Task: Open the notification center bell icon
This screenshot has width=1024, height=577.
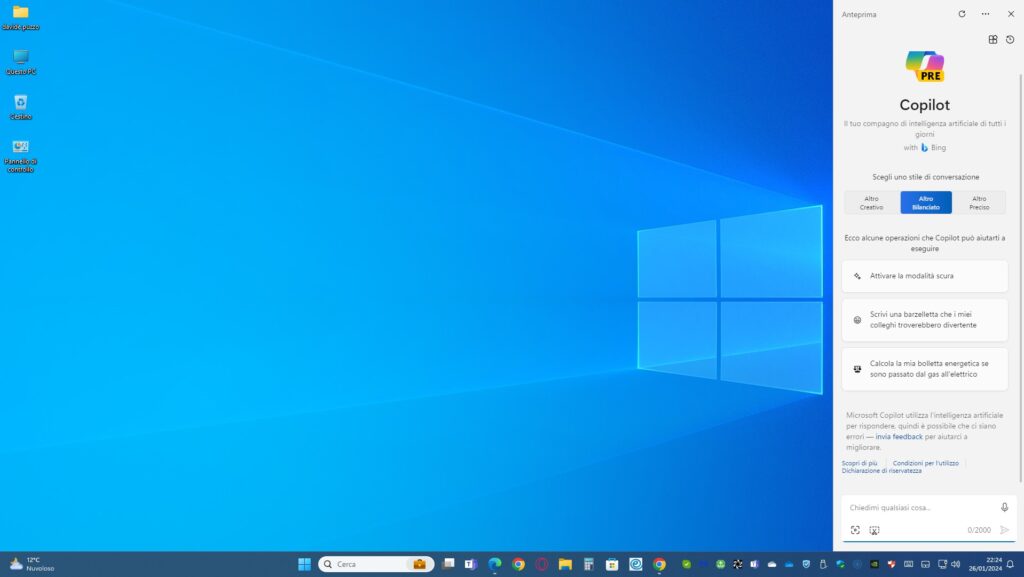Action: point(1010,564)
